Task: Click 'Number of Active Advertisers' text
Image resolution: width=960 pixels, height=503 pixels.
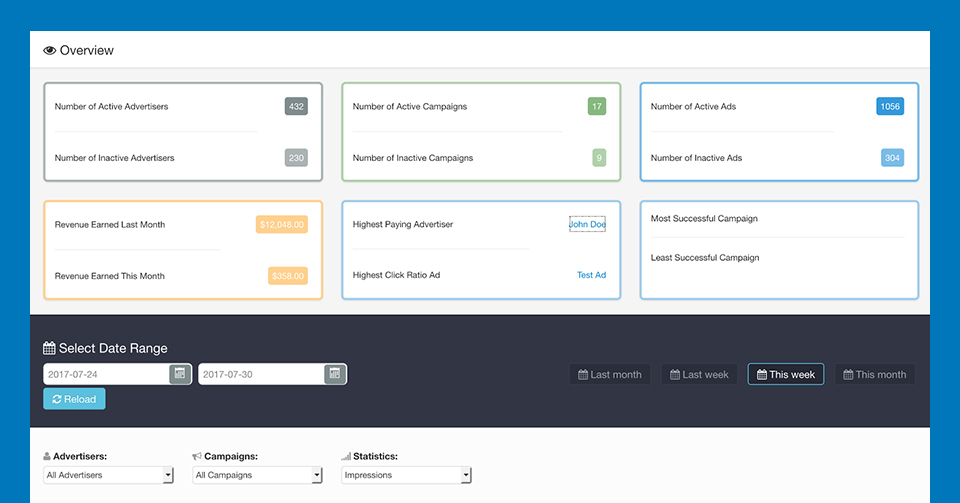Action: coord(111,106)
